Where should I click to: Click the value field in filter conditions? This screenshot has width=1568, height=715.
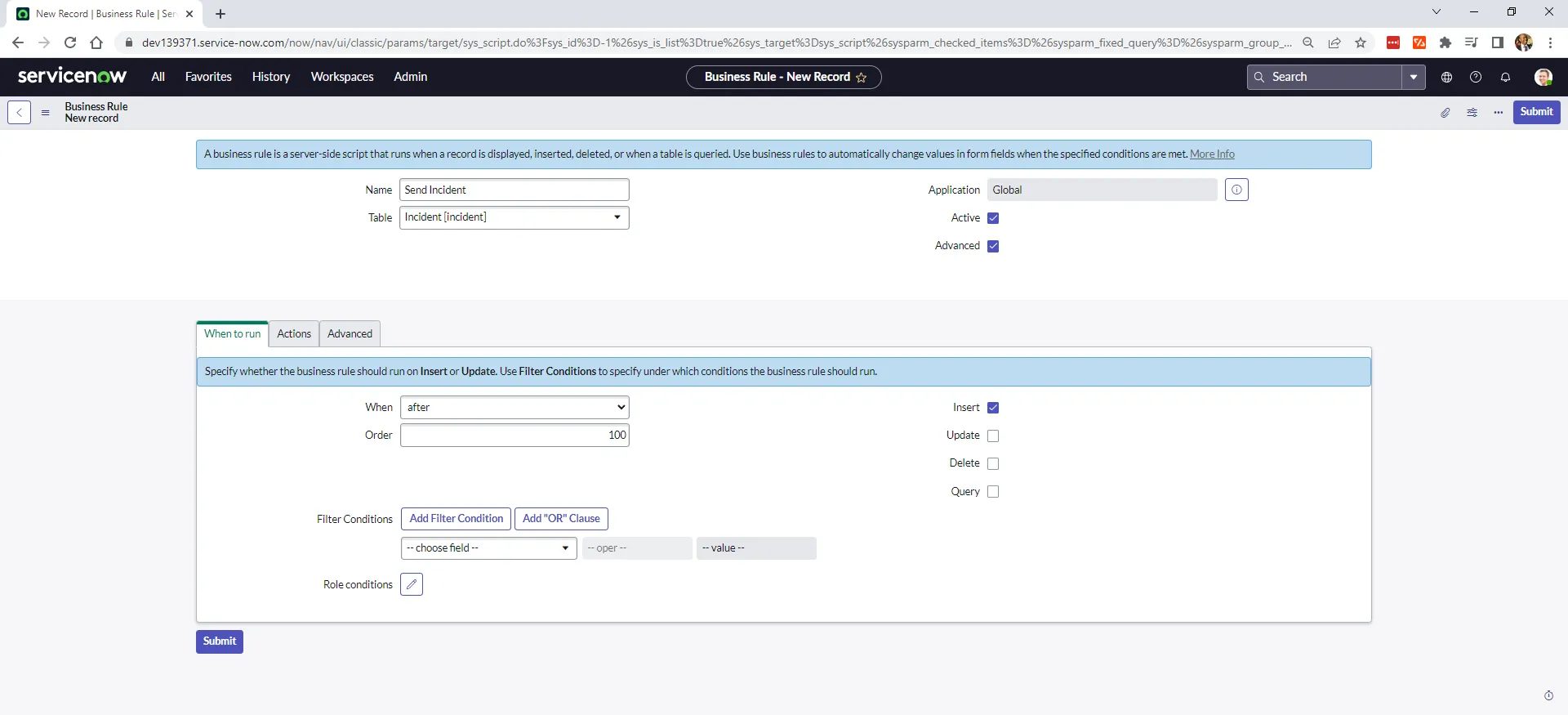756,547
